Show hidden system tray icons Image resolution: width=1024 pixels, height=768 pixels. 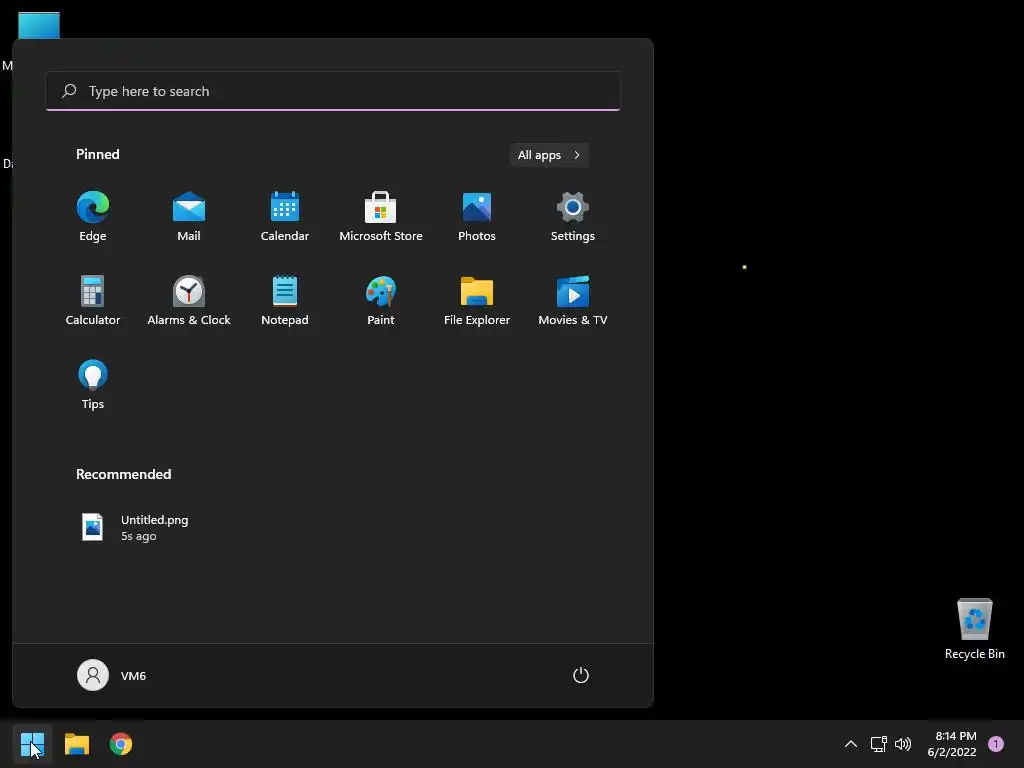pyautogui.click(x=851, y=744)
